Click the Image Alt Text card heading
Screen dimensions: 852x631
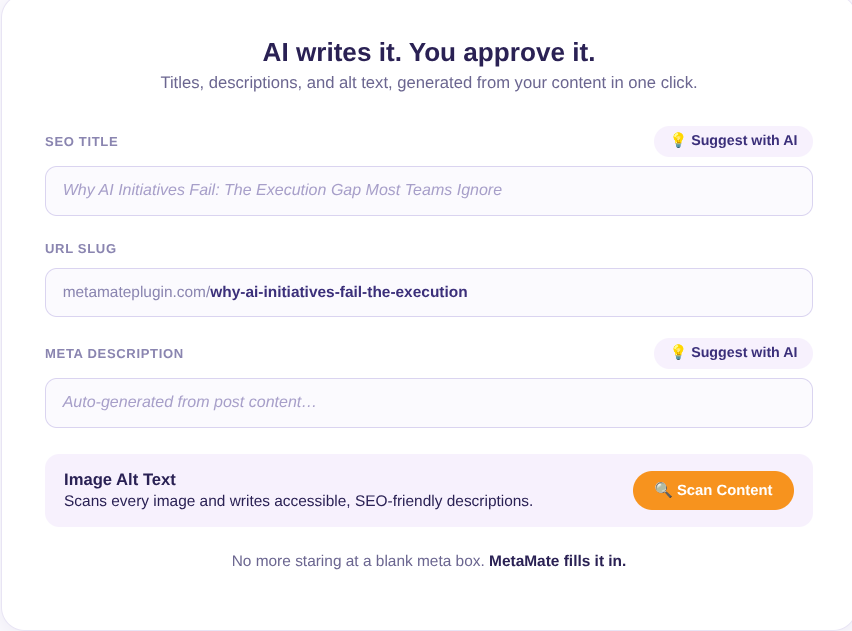[x=120, y=479]
